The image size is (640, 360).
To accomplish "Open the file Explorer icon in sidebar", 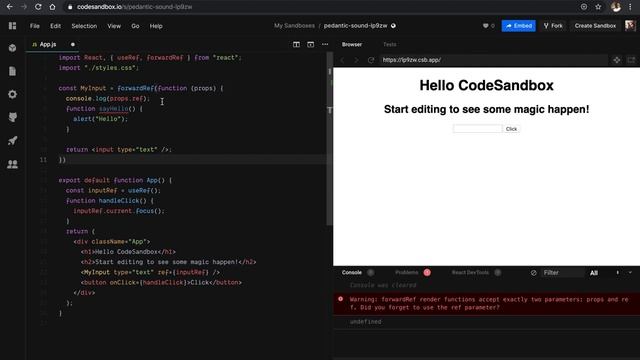I will pos(13,71).
